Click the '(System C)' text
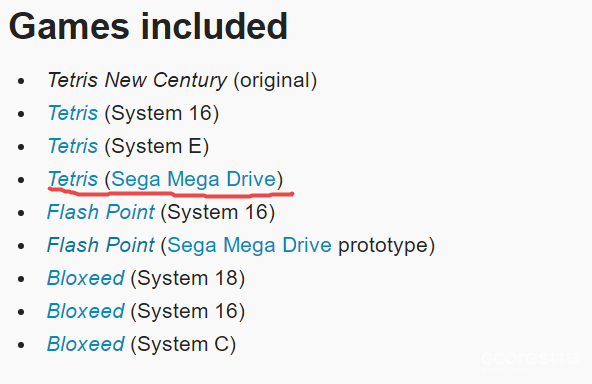592x384 pixels. click(x=183, y=344)
